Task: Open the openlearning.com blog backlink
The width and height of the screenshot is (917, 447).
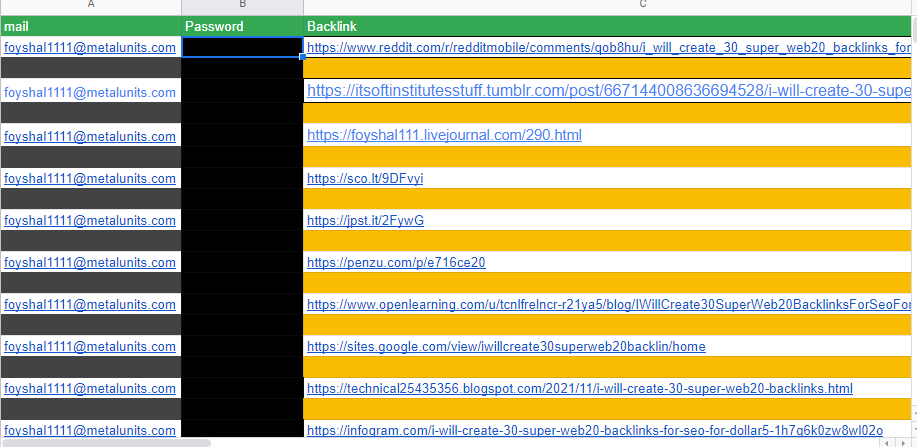Action: click(608, 305)
